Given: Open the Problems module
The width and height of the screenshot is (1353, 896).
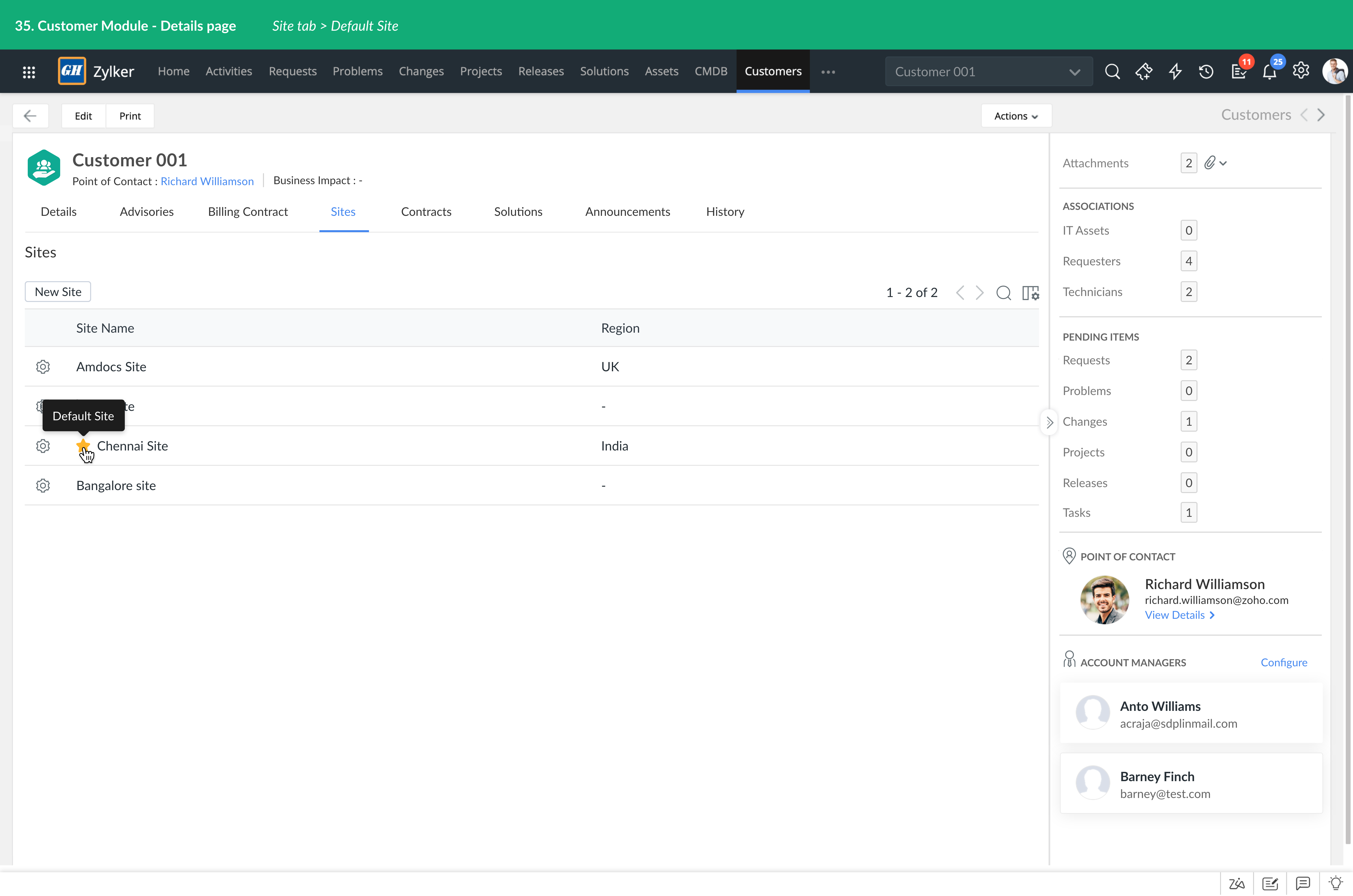Looking at the screenshot, I should [x=357, y=72].
